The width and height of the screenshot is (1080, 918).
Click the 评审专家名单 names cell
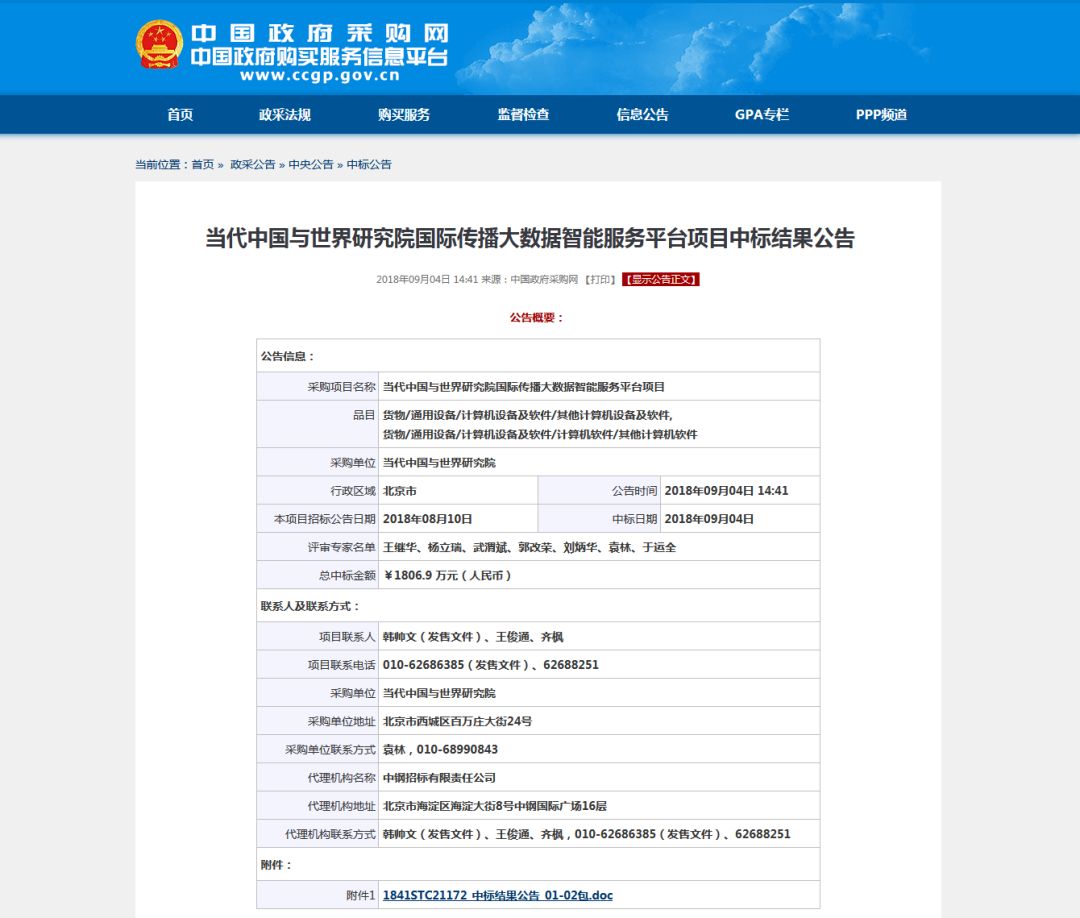[x=599, y=547]
